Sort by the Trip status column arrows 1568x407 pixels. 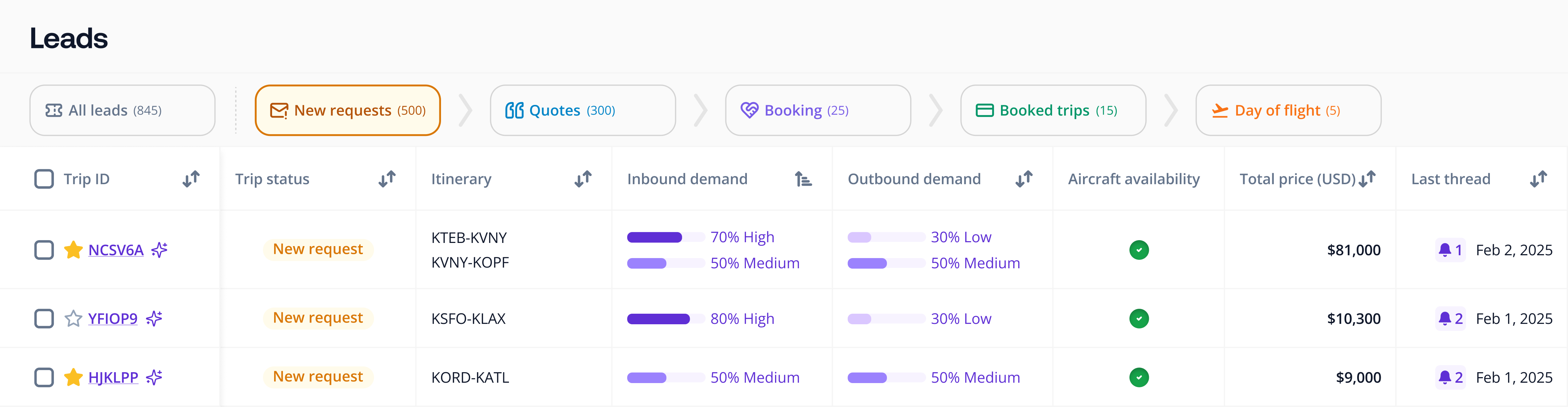[x=387, y=179]
